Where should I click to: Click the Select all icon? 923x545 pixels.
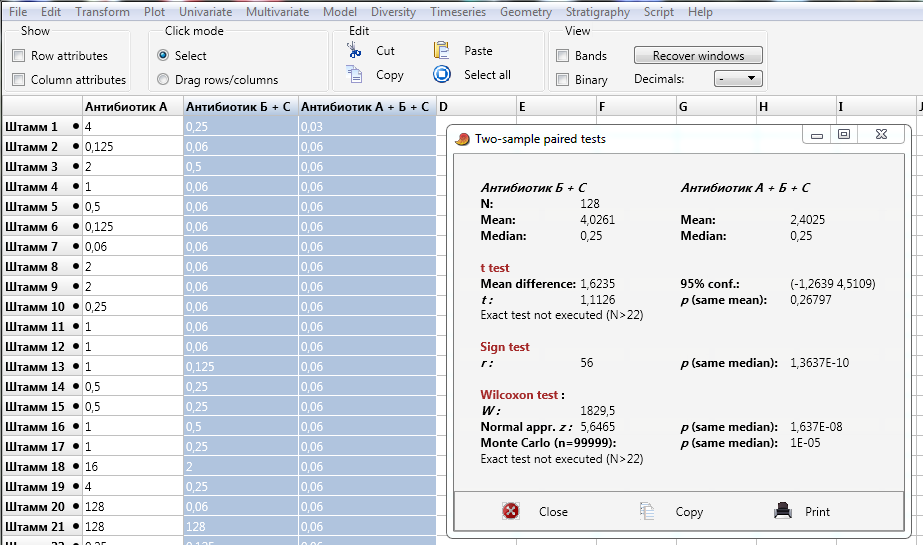tap(442, 74)
